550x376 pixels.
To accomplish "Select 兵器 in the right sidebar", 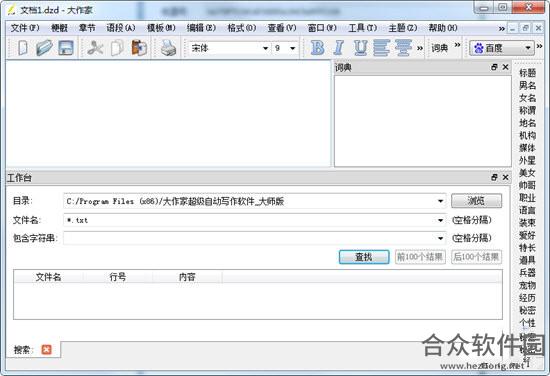I will [527, 273].
